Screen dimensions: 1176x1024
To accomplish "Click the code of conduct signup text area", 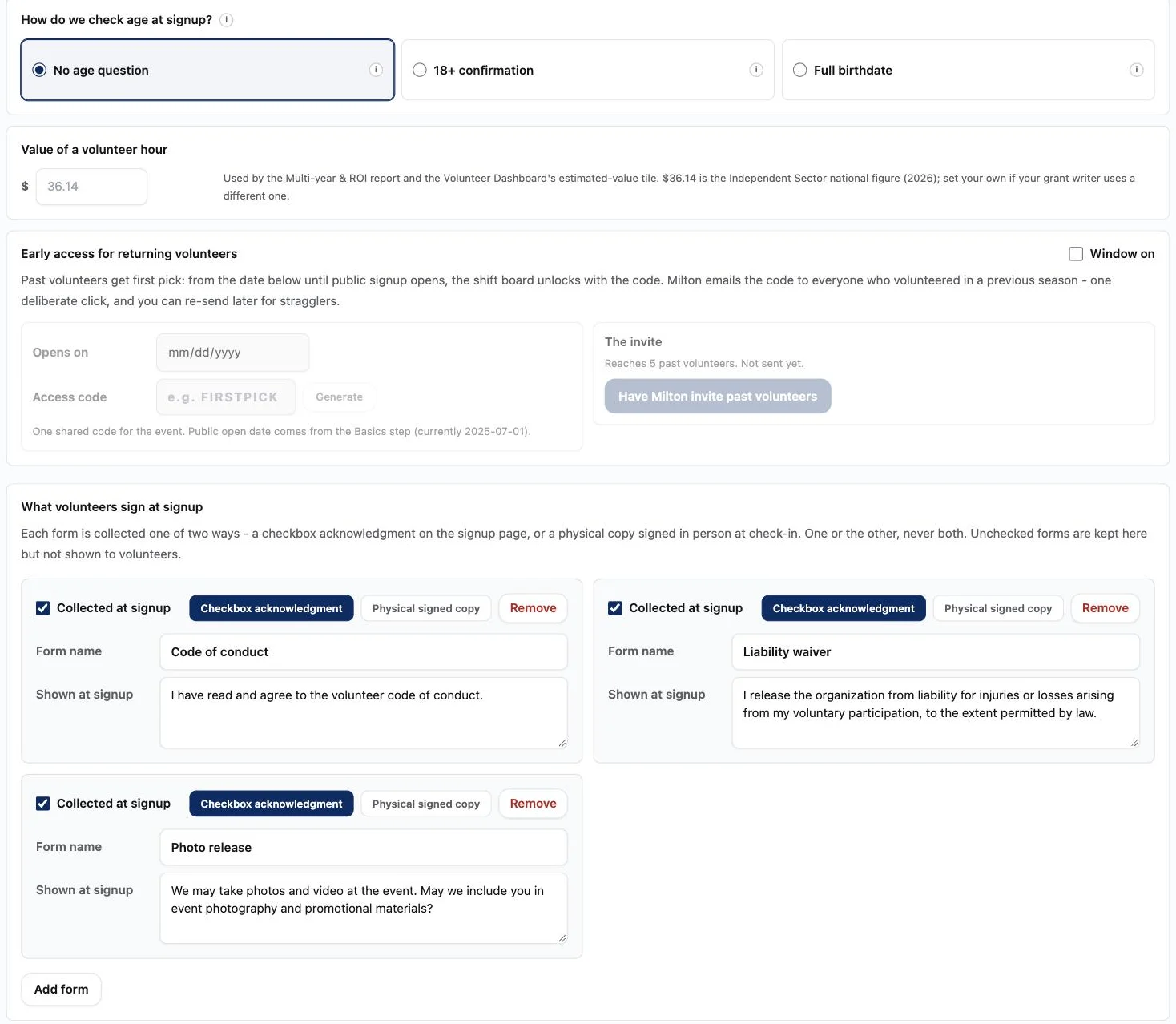I will pyautogui.click(x=364, y=713).
